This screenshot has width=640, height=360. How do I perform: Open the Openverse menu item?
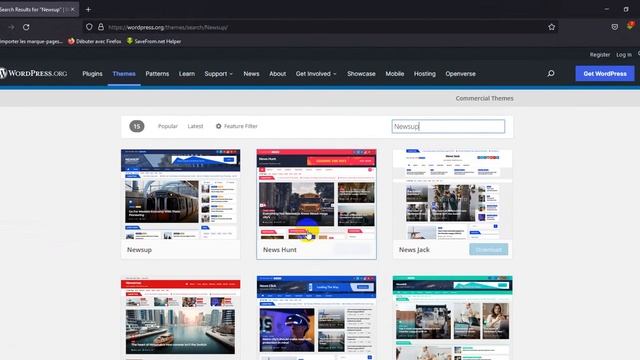(x=460, y=74)
